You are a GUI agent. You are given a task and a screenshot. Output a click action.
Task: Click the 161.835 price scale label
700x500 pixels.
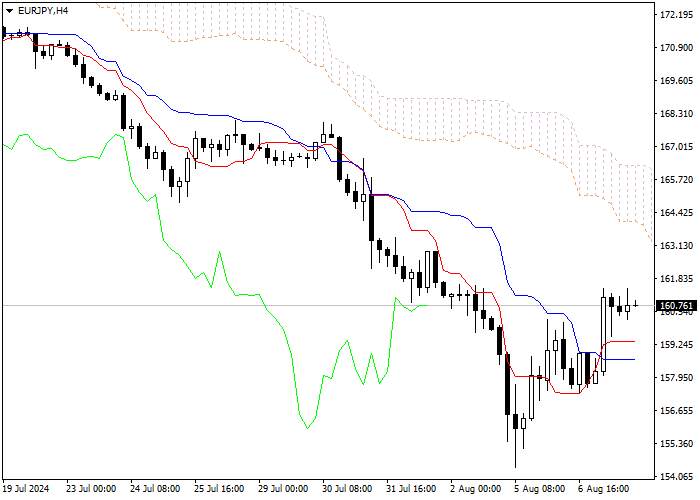coord(676,279)
